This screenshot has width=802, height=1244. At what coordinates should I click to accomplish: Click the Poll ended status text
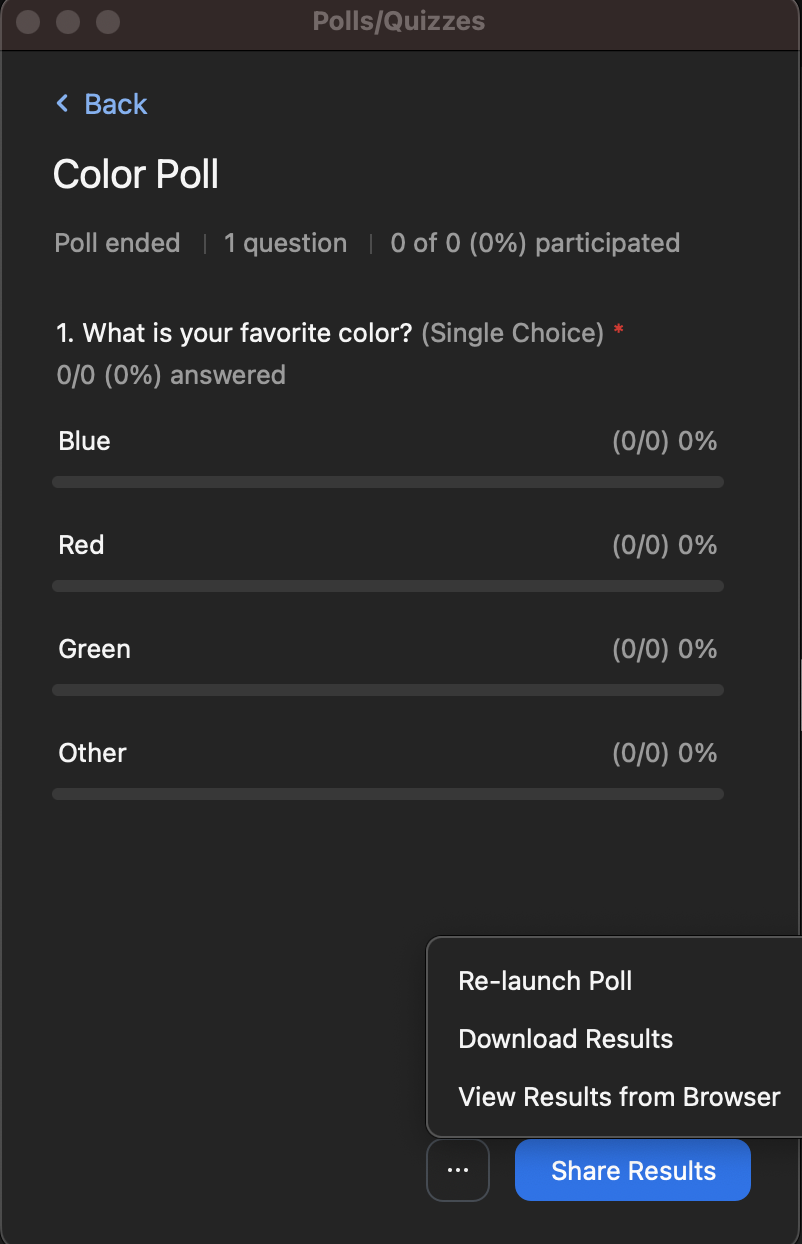pos(117,242)
